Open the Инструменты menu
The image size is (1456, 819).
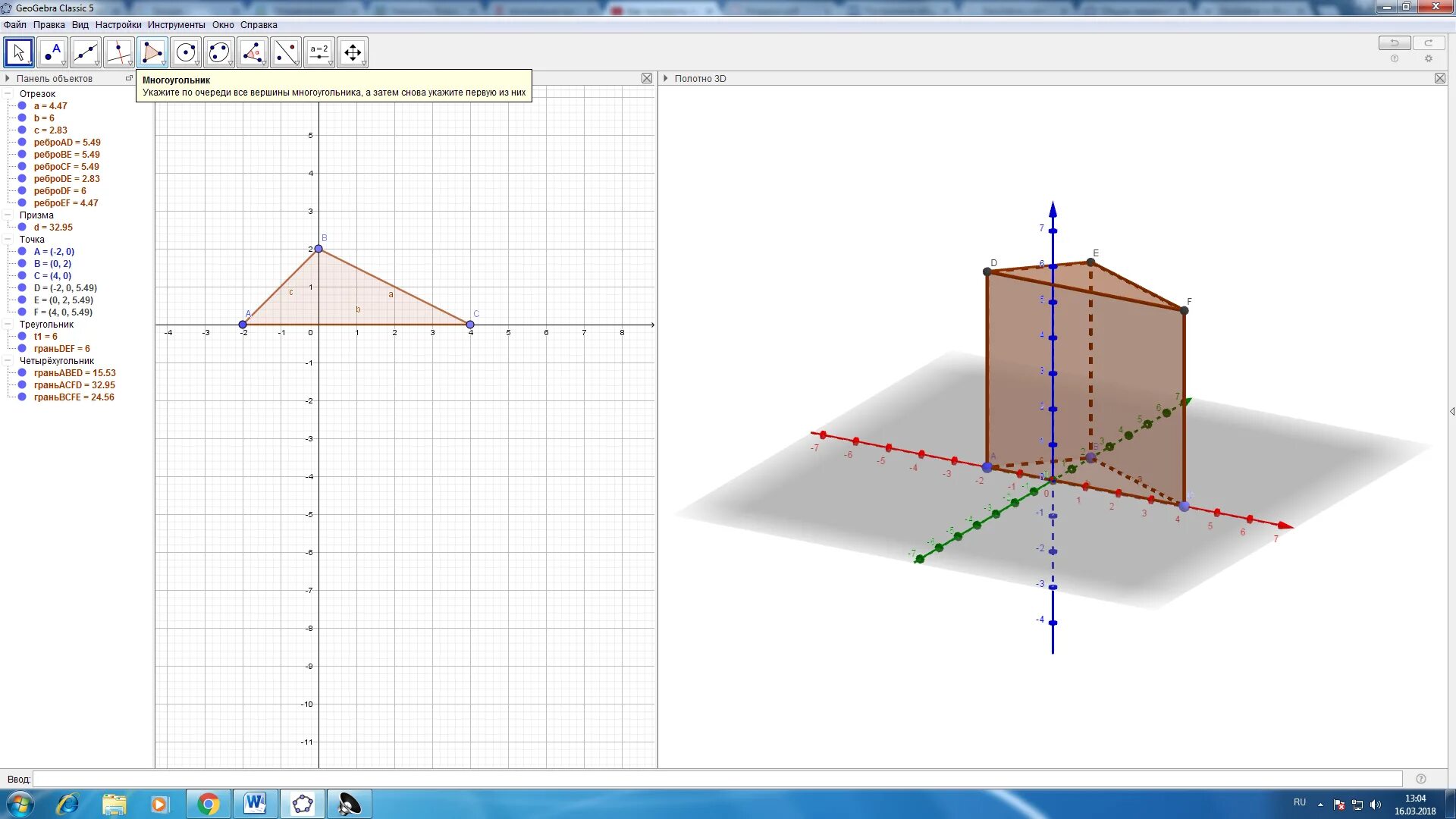pyautogui.click(x=176, y=25)
